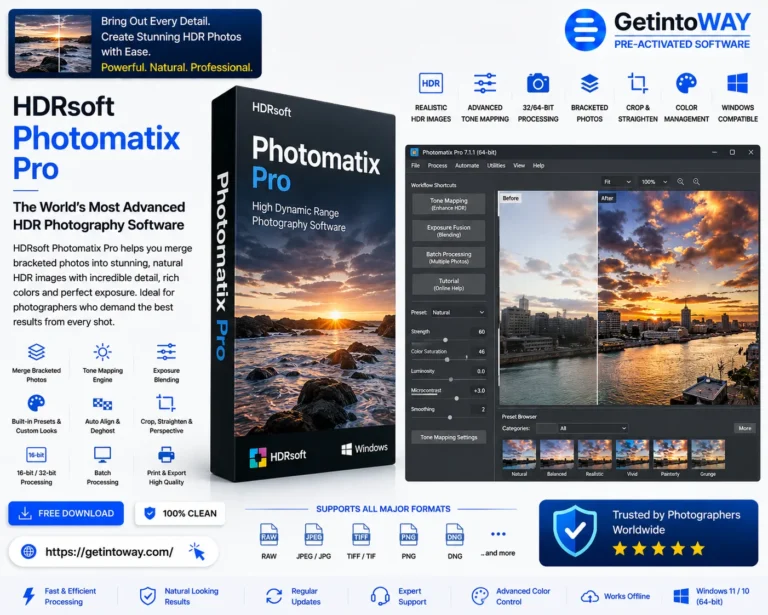Click the Print & Export printer icon

click(166, 455)
